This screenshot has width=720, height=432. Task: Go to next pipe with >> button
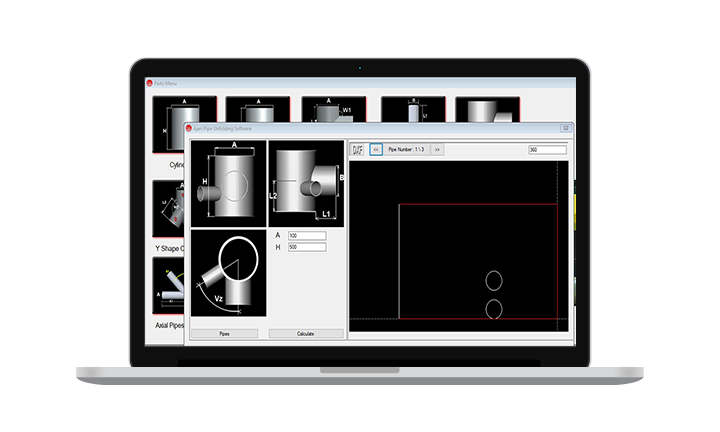(437, 150)
